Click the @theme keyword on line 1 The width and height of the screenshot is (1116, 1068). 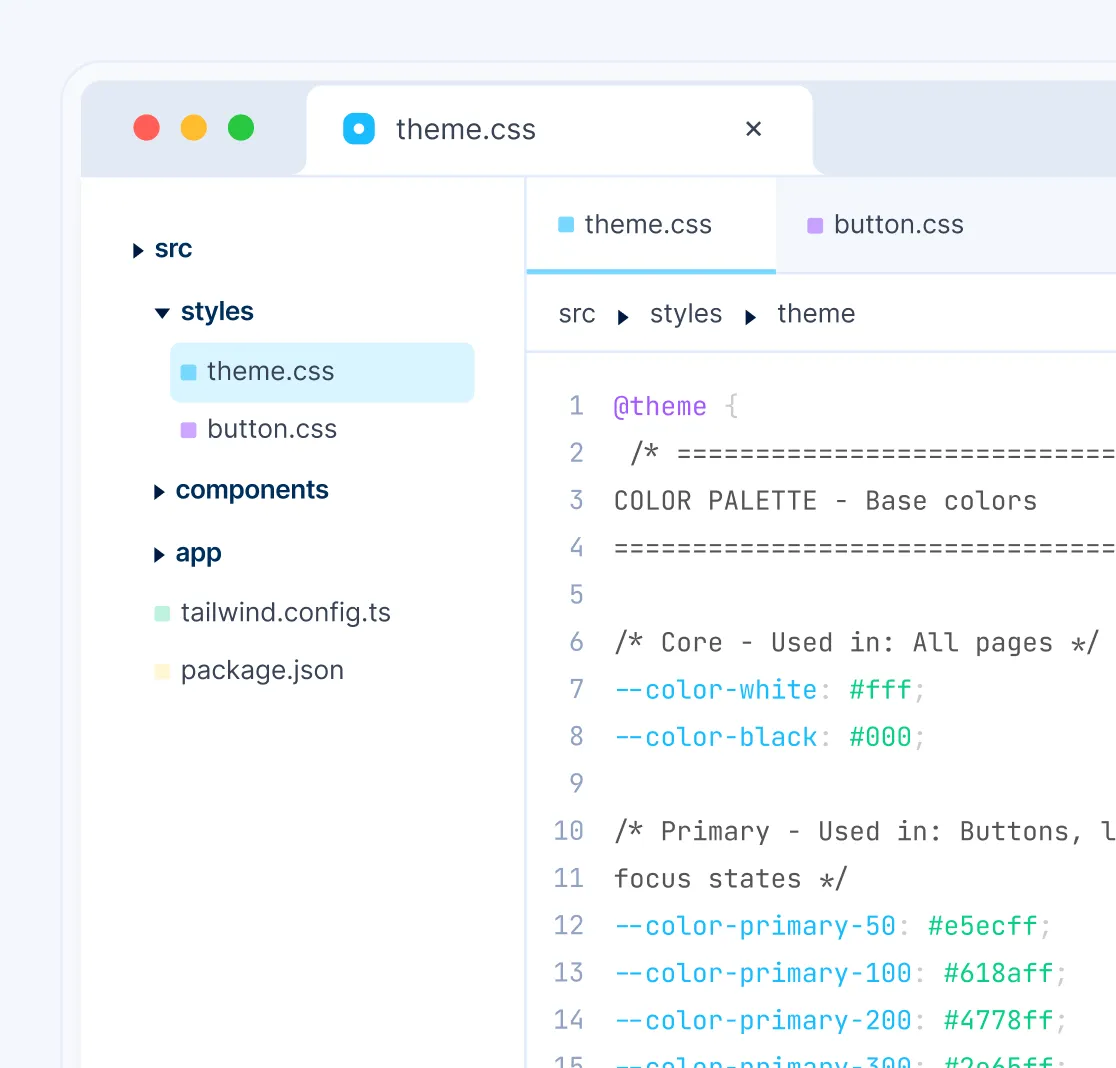(x=660, y=406)
